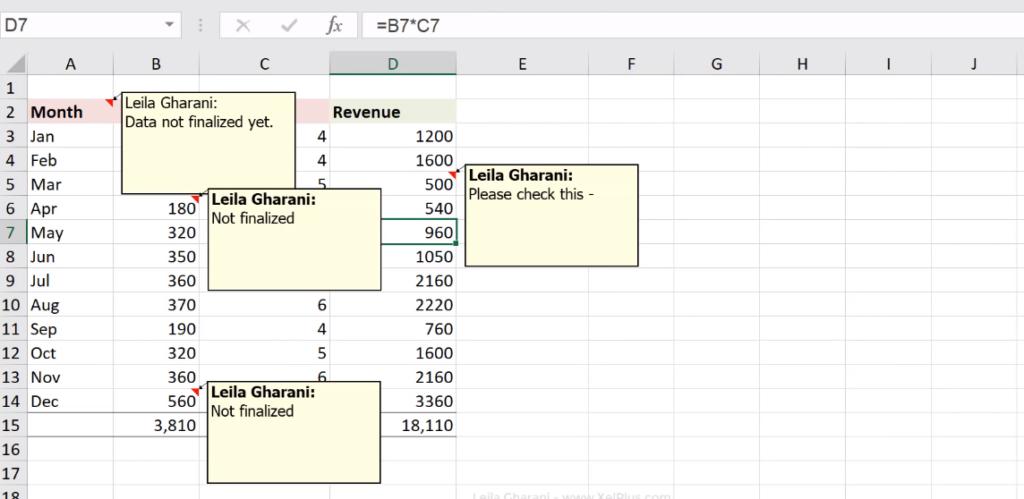Click the revenue cell 1200
The image size is (1024, 499).
pyautogui.click(x=393, y=136)
